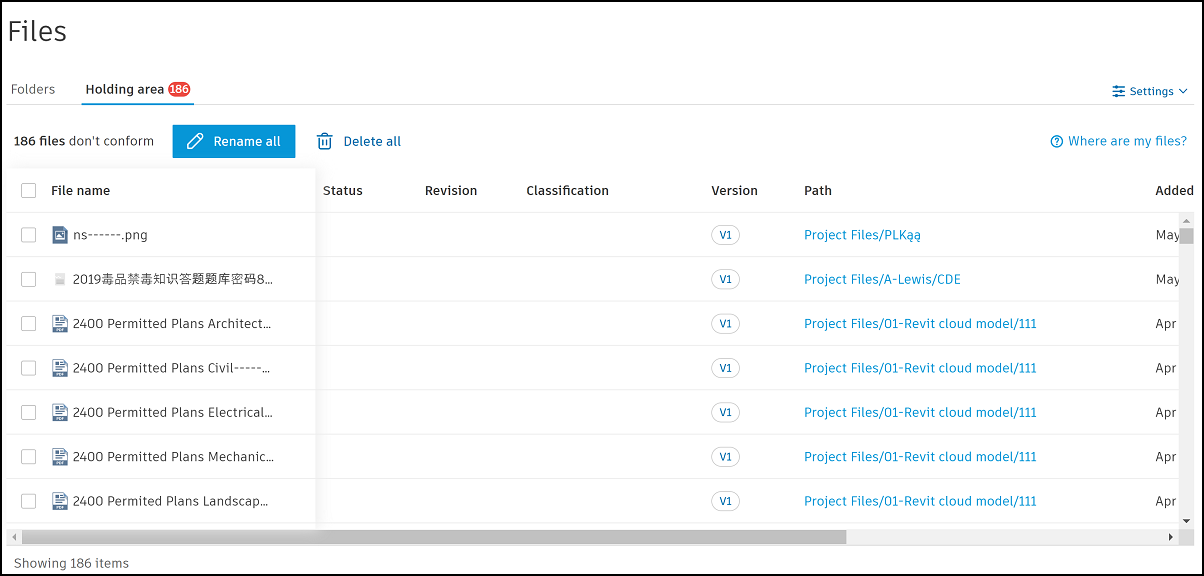
Task: Open the Project Files/A-Lewis/CDE path link
Action: [882, 280]
